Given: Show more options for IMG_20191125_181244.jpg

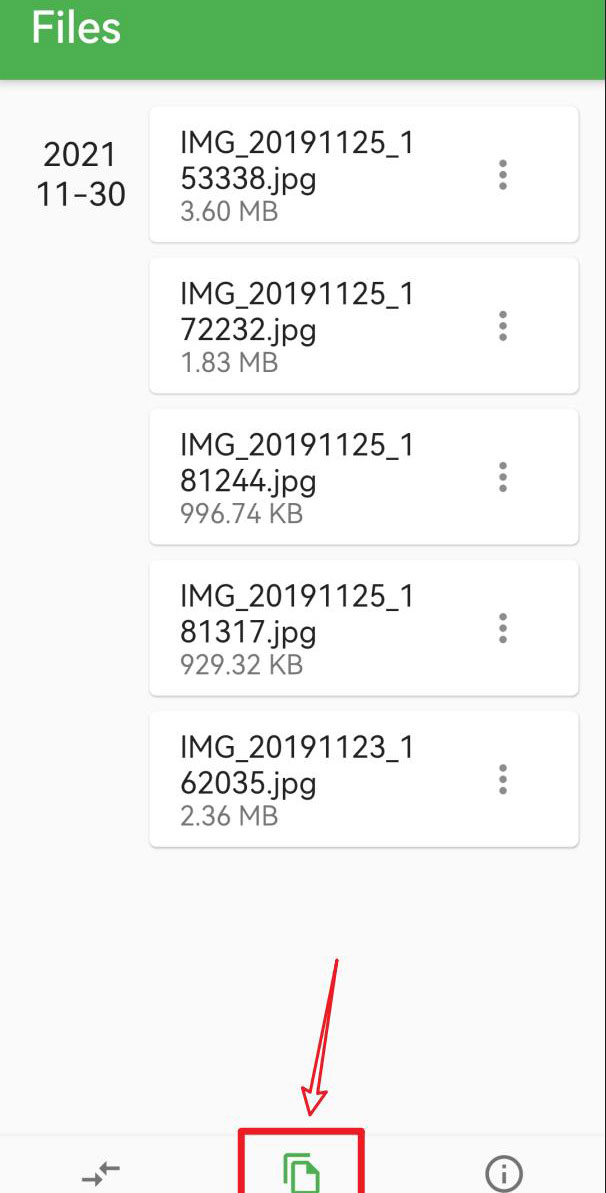Looking at the screenshot, I should click(503, 477).
